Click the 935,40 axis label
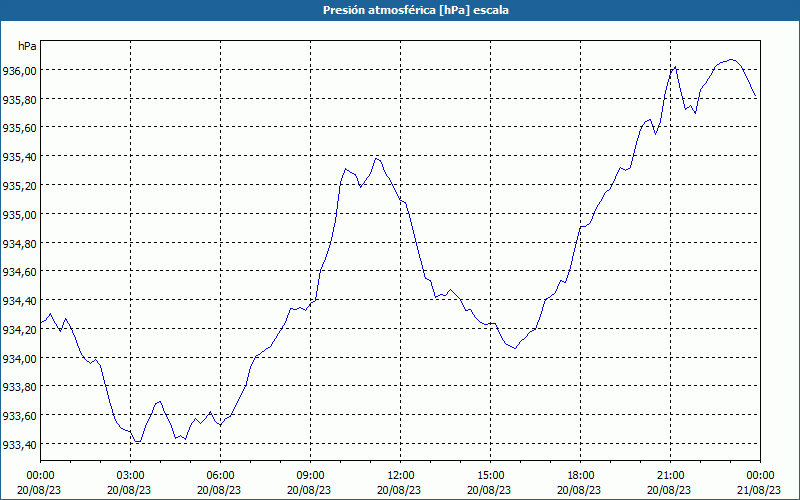This screenshot has width=800, height=500. tap(19, 157)
